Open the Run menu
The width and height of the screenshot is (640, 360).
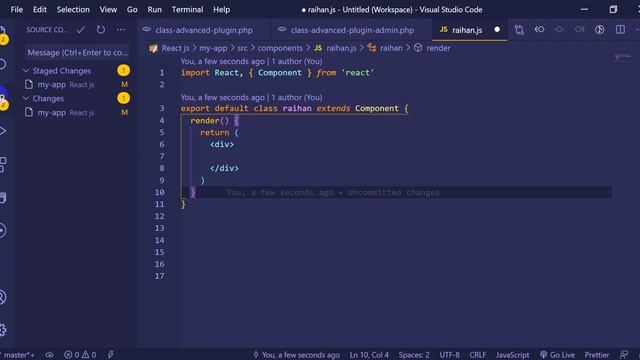click(155, 9)
